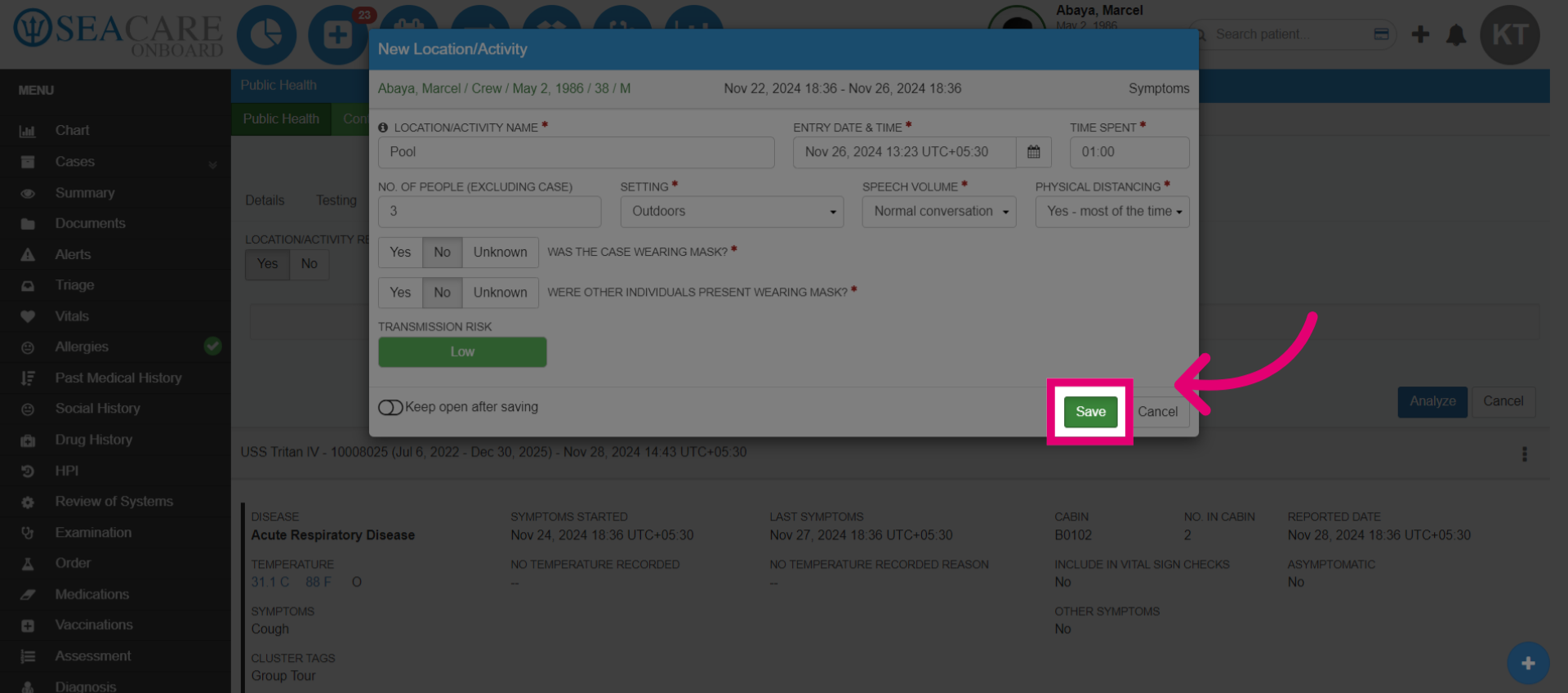The width and height of the screenshot is (1568, 693).
Task: Select Unknown for case wearing mask
Action: click(x=500, y=253)
